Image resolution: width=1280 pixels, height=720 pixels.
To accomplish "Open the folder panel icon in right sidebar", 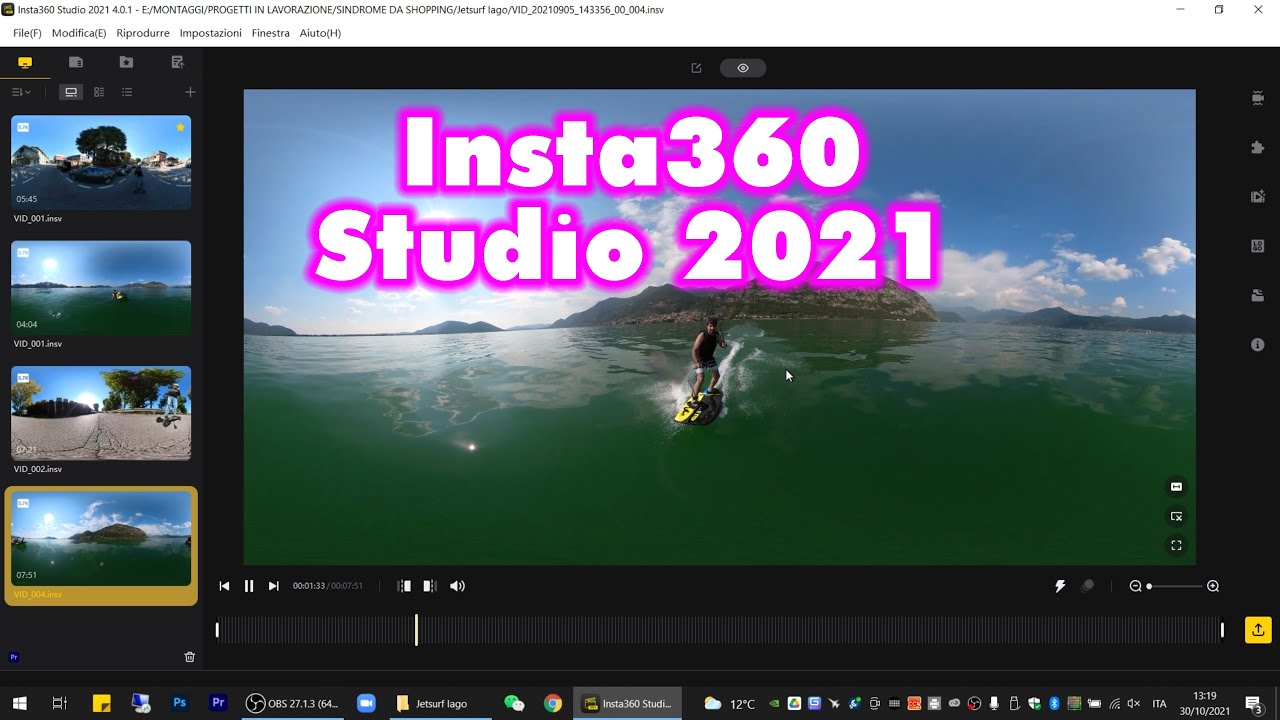I will click(1257, 295).
